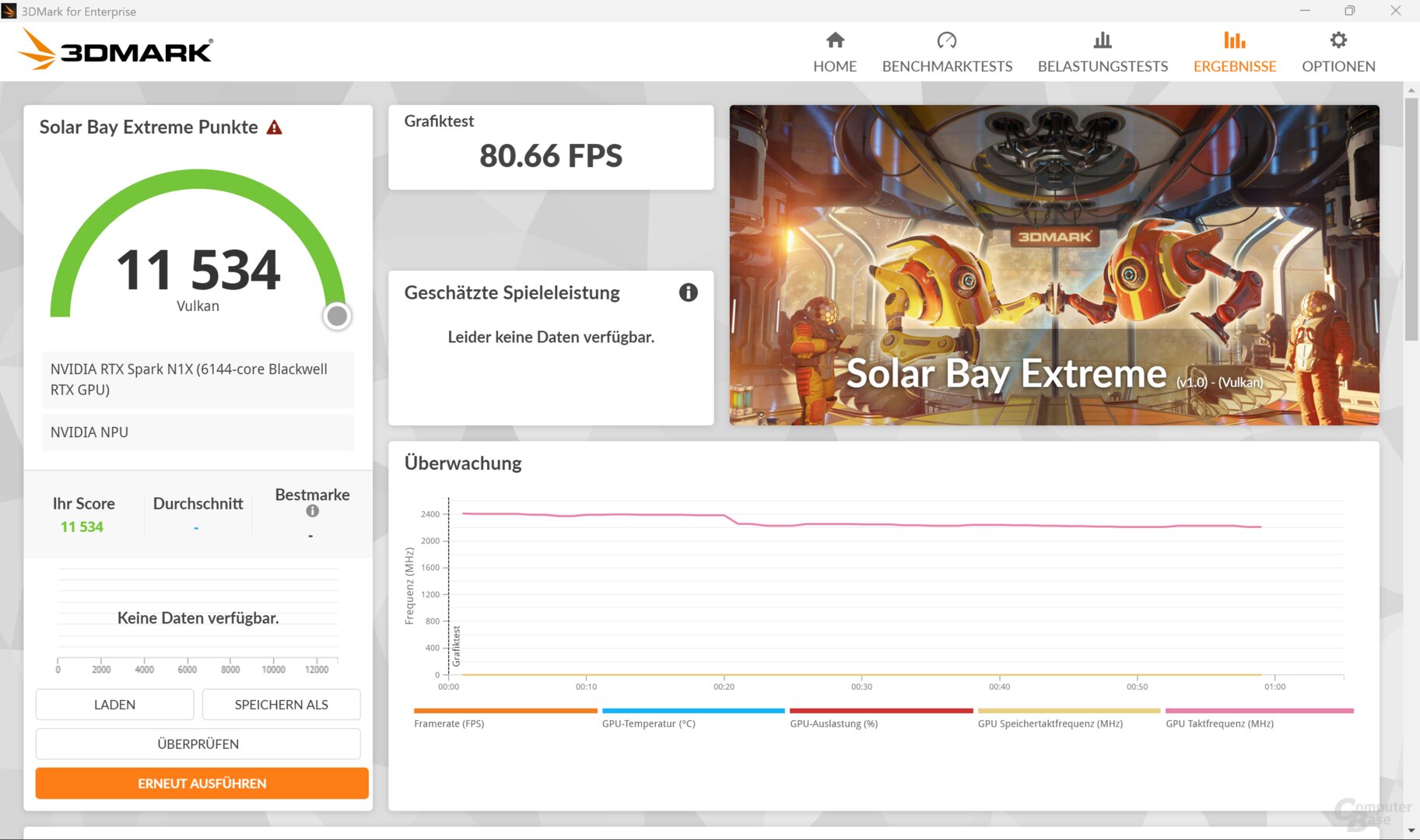Click the 80.66 FPS Grafiktest value
Image resolution: width=1420 pixels, height=840 pixels.
pos(551,156)
